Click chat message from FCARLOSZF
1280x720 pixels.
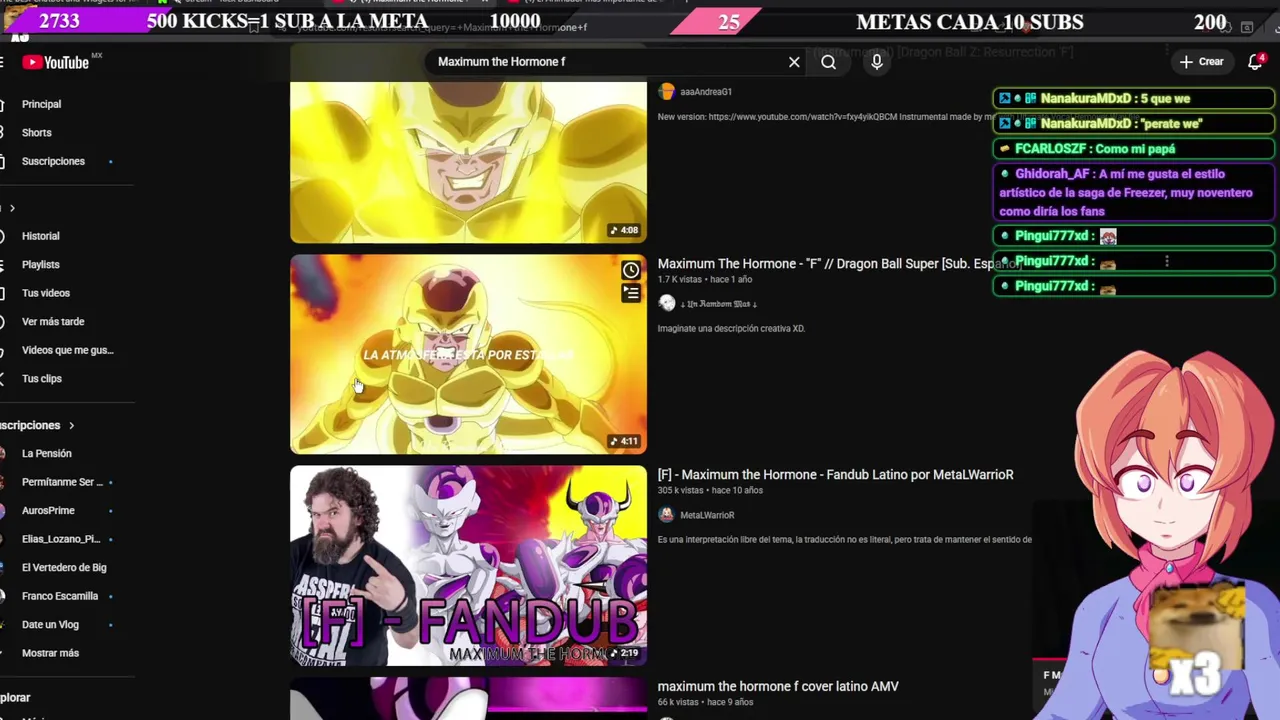tap(1133, 149)
